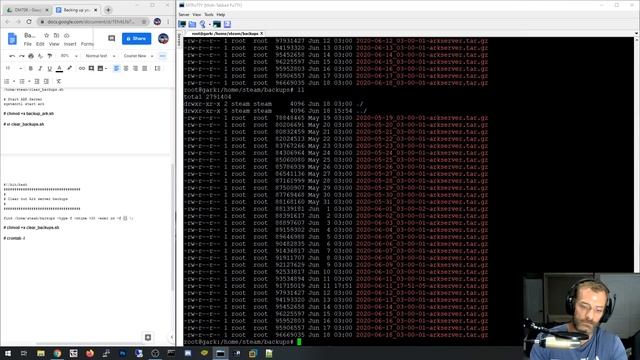Increase indent in the document
This screenshot has height=360, width=640.
(46, 81)
